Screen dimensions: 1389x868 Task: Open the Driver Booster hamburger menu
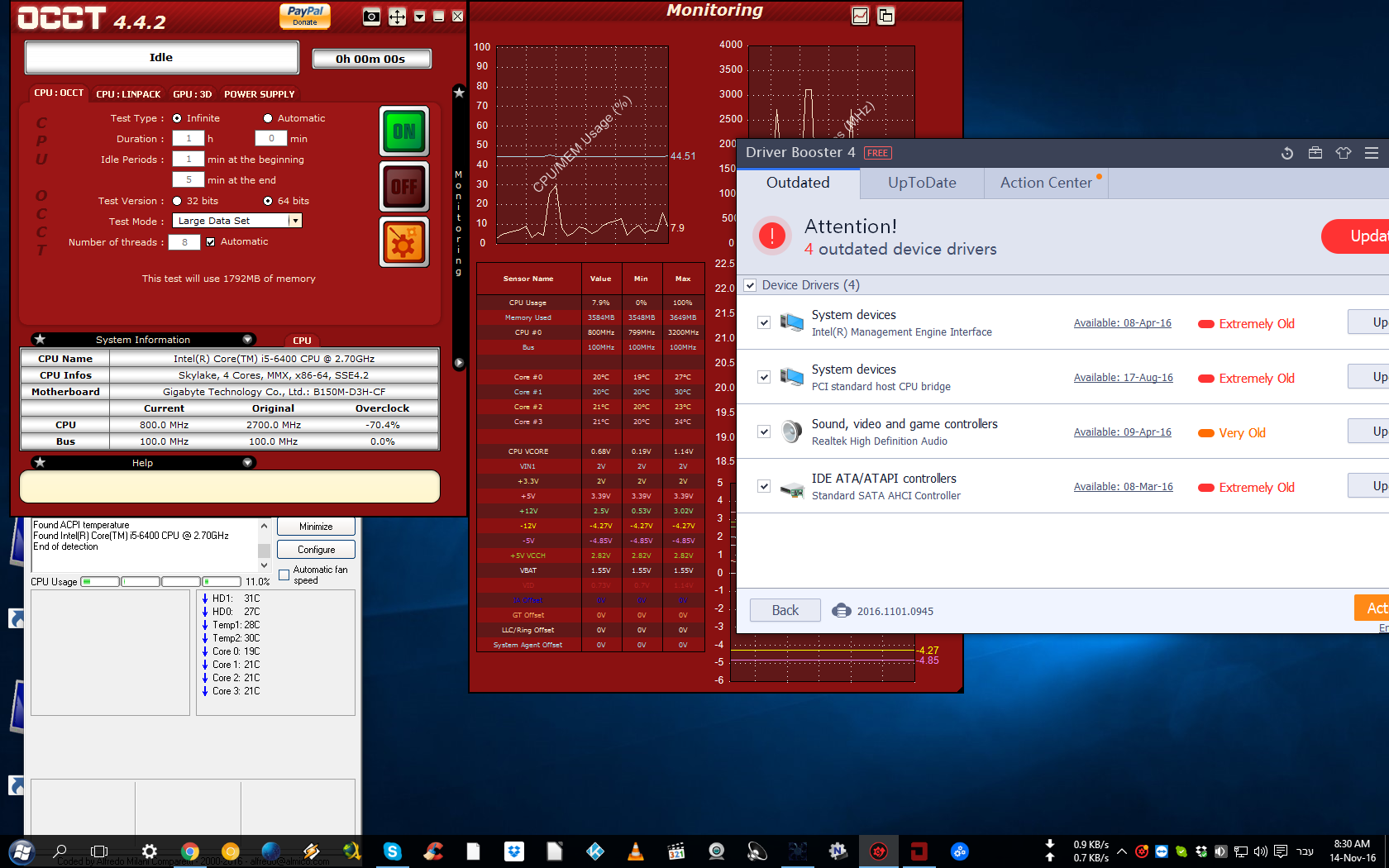pyautogui.click(x=1372, y=153)
